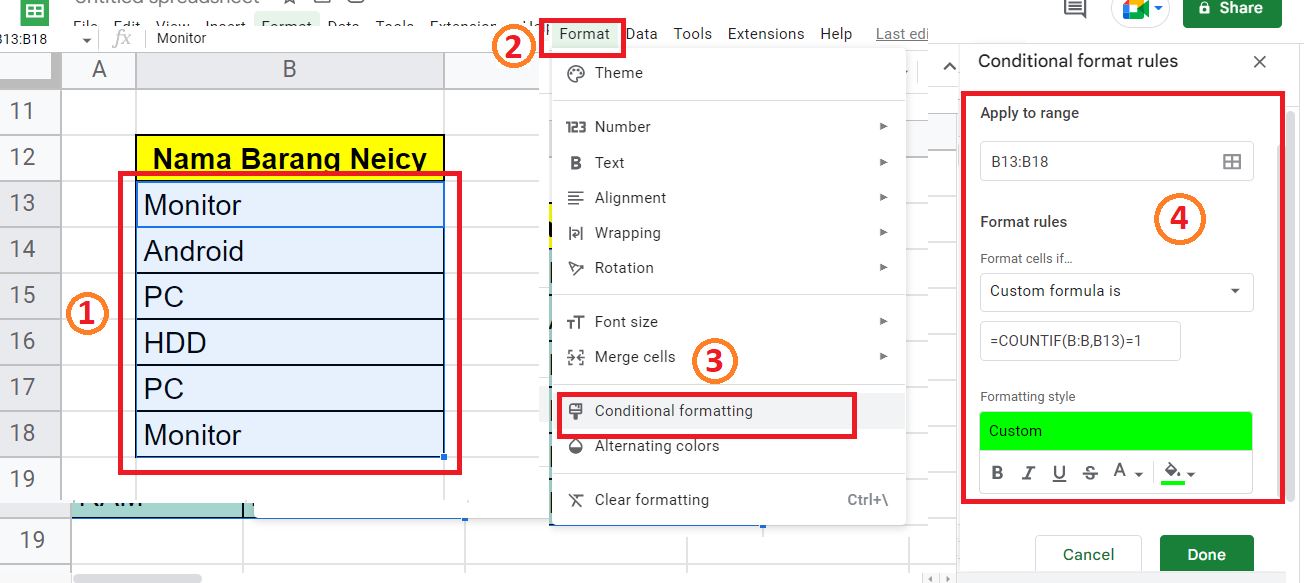Click the Conditional formatting paint icon
Image resolution: width=1304 pixels, height=583 pixels.
pos(576,411)
